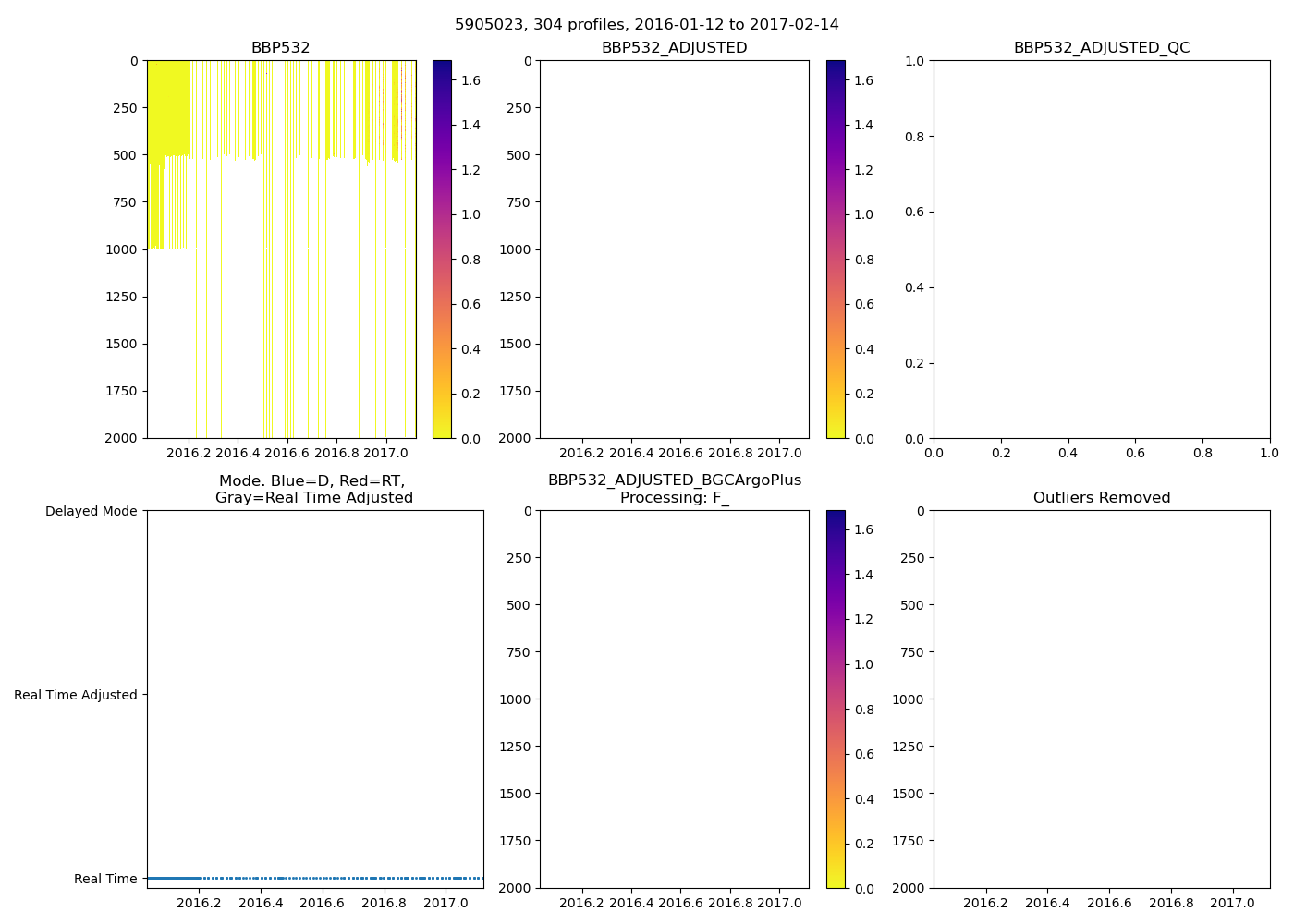This screenshot has width=1294, height=924.
Task: Click the 'Real Time' y-axis label
Action: [x=105, y=879]
